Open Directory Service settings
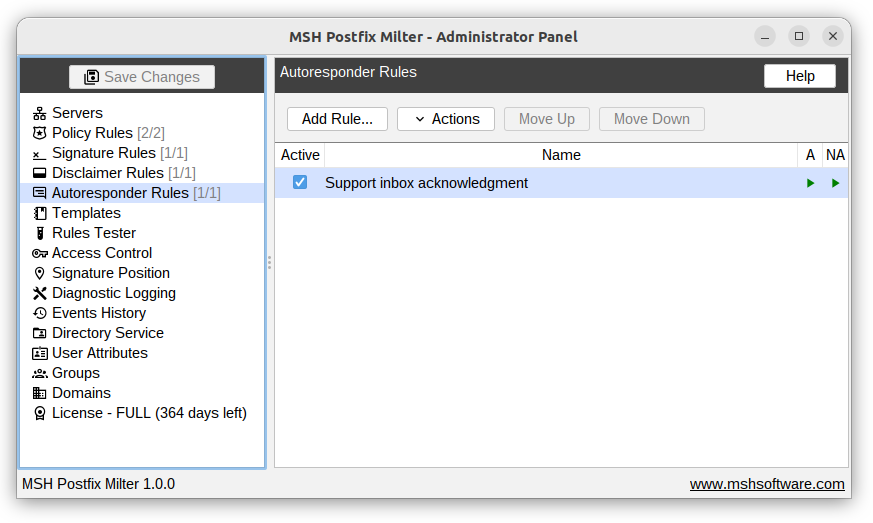This screenshot has height=523, width=873. click(108, 334)
